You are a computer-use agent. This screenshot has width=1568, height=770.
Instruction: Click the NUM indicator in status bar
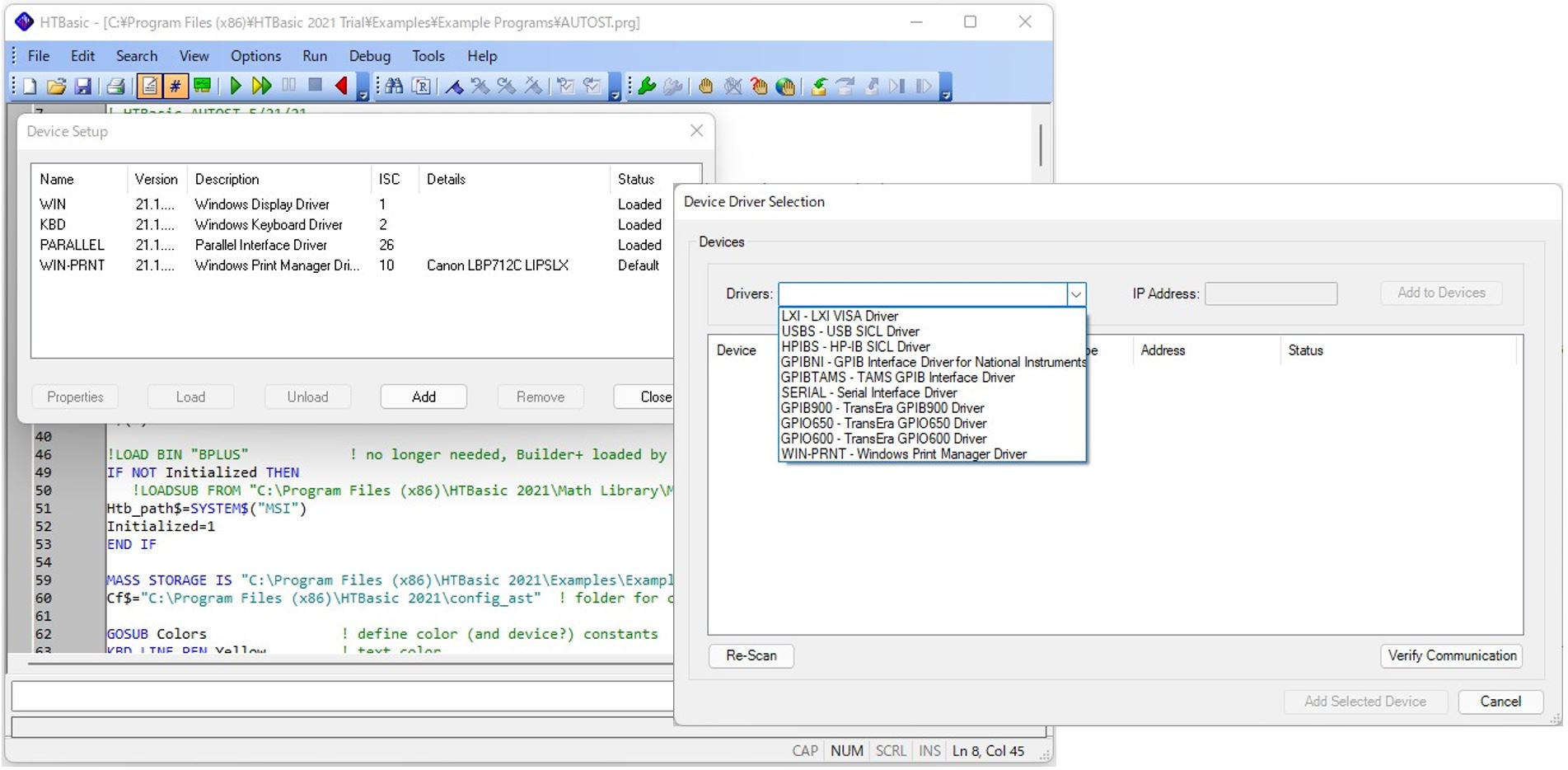click(x=846, y=751)
